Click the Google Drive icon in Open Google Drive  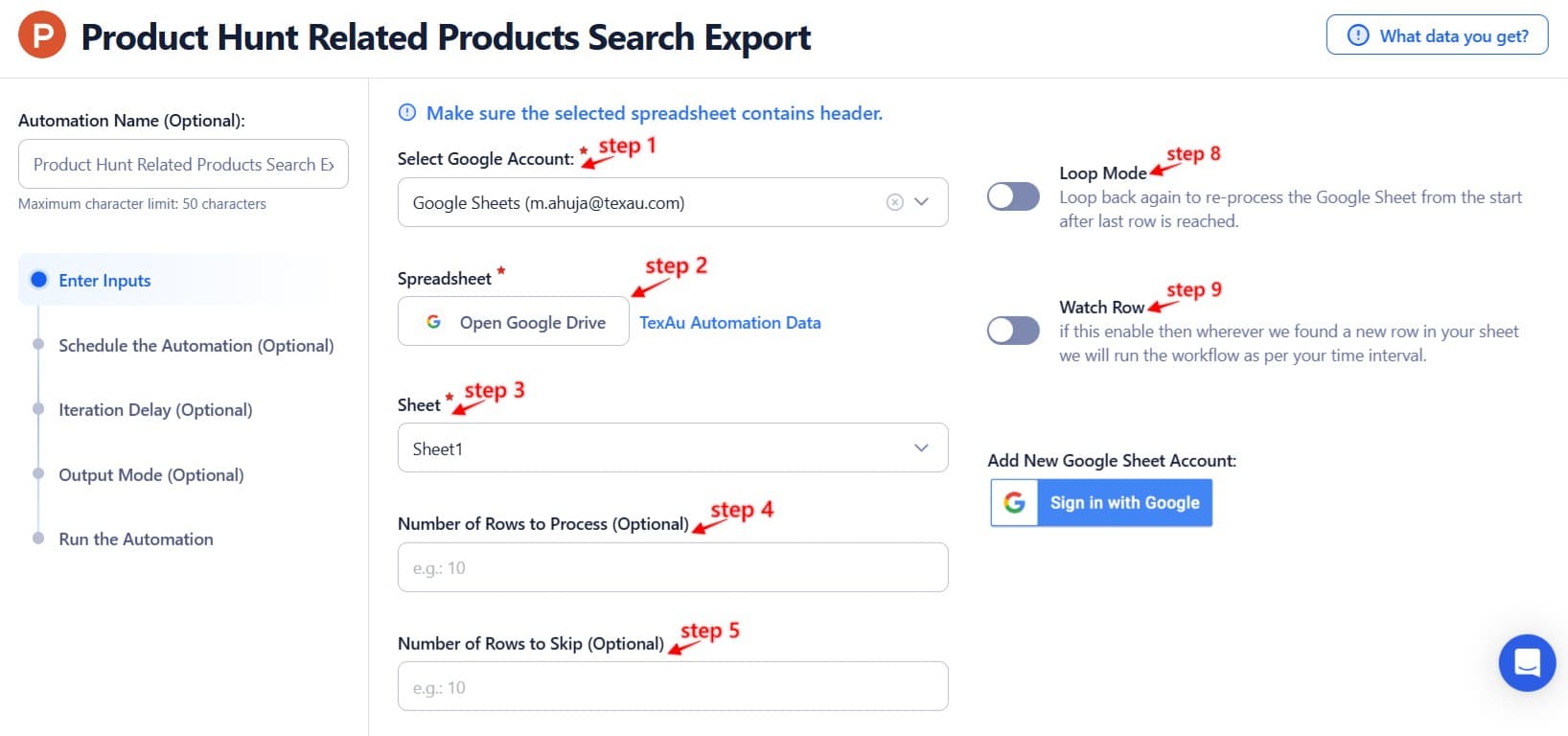coord(433,321)
